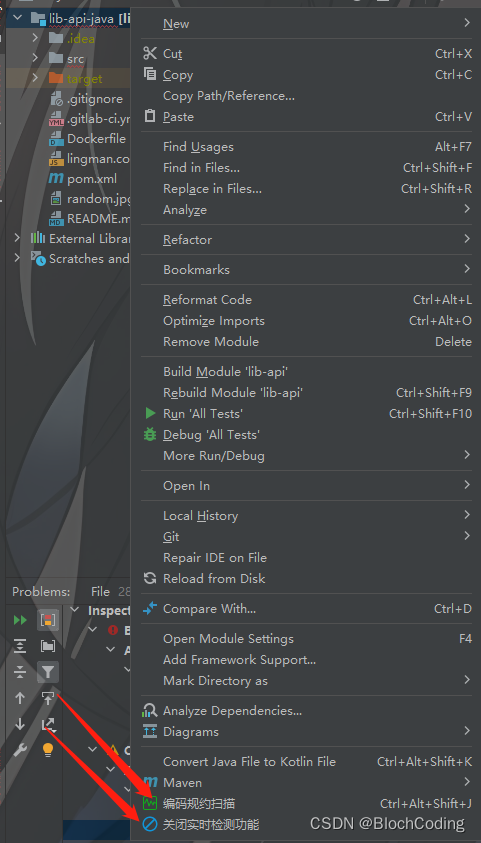
Task: Choose Optimize Imports
Action: coord(306,320)
